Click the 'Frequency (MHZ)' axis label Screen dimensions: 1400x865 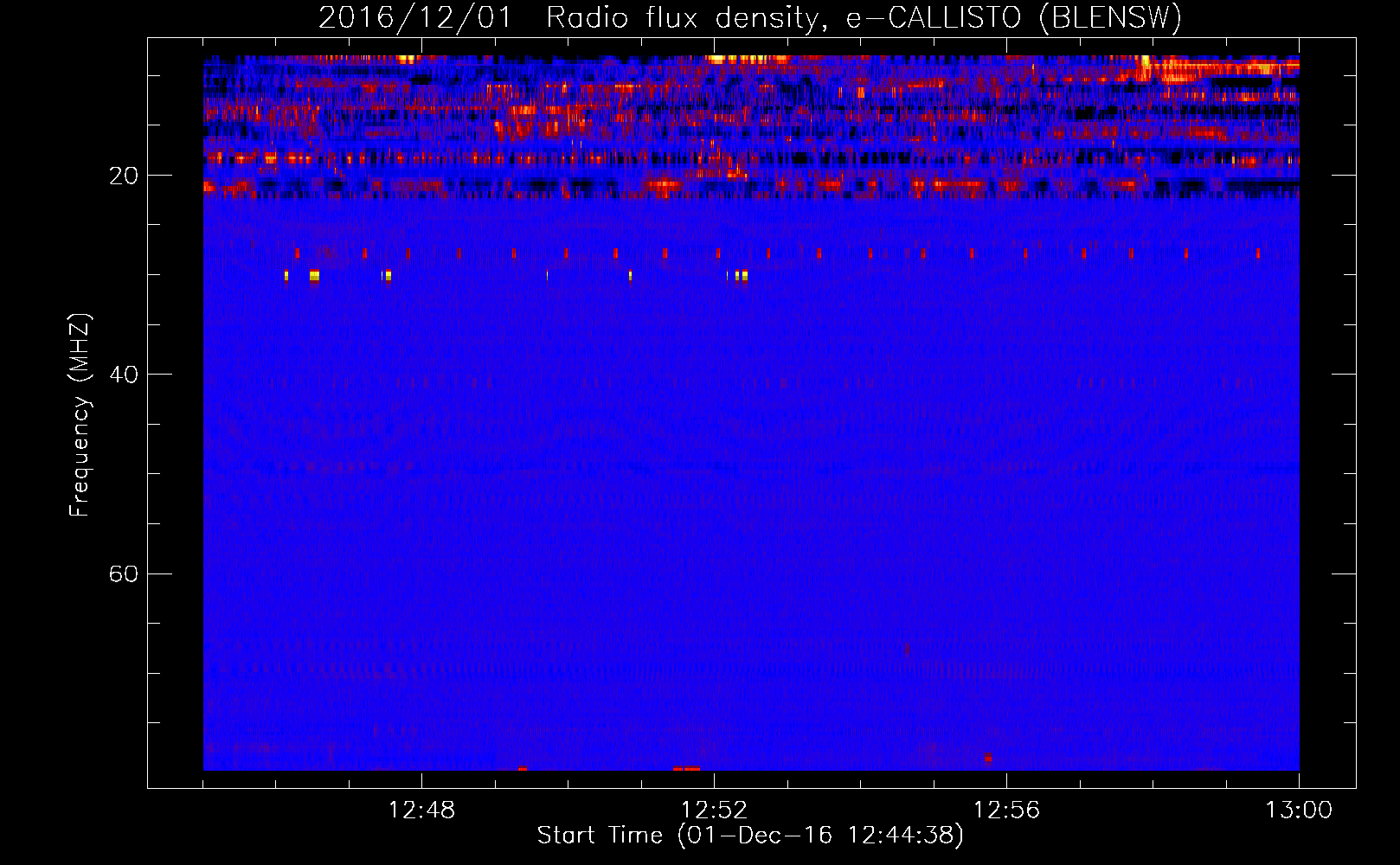pos(80,415)
